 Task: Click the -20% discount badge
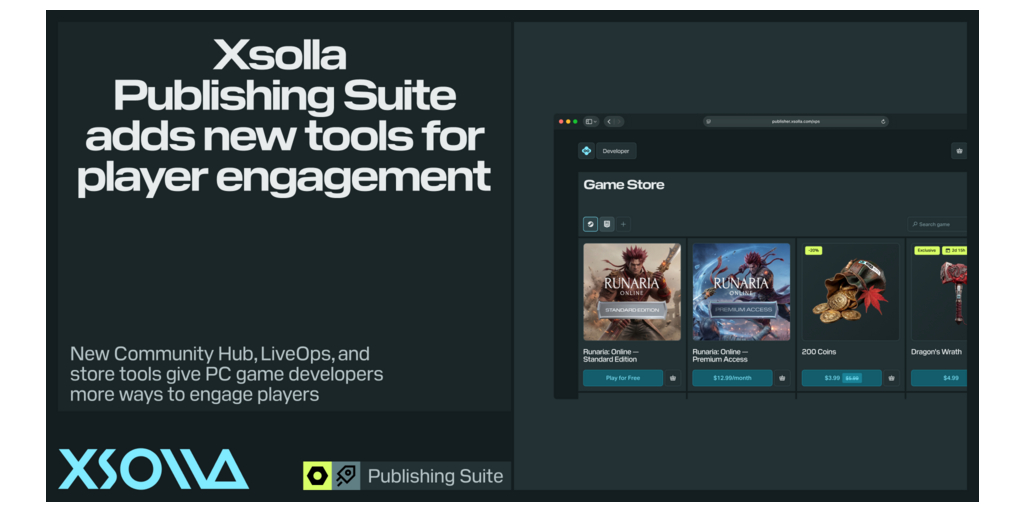click(813, 250)
